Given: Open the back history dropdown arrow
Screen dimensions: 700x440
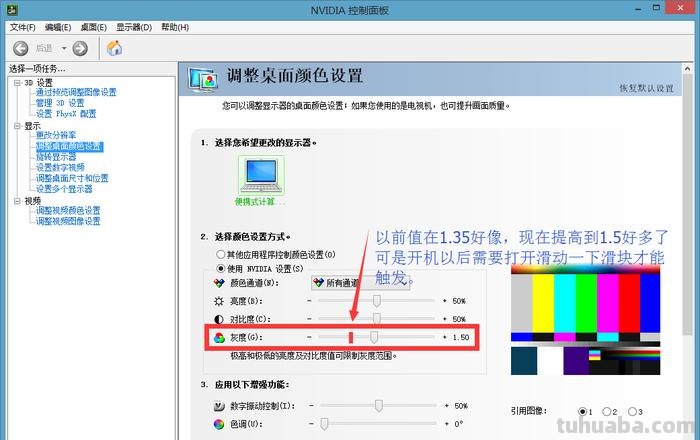Looking at the screenshot, I should 64,48.
